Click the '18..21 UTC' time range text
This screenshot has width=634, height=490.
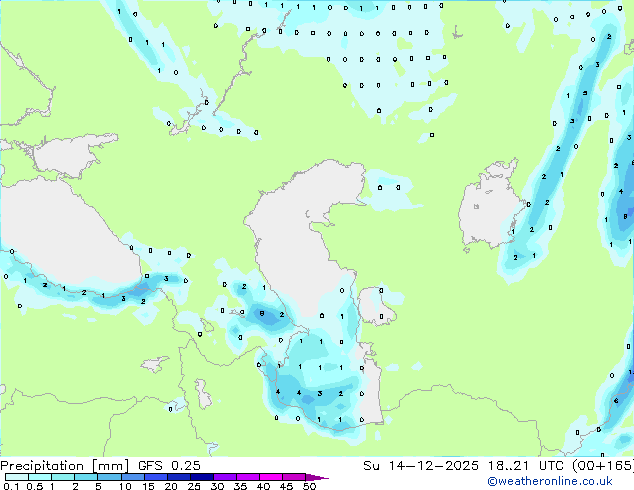pos(526,466)
